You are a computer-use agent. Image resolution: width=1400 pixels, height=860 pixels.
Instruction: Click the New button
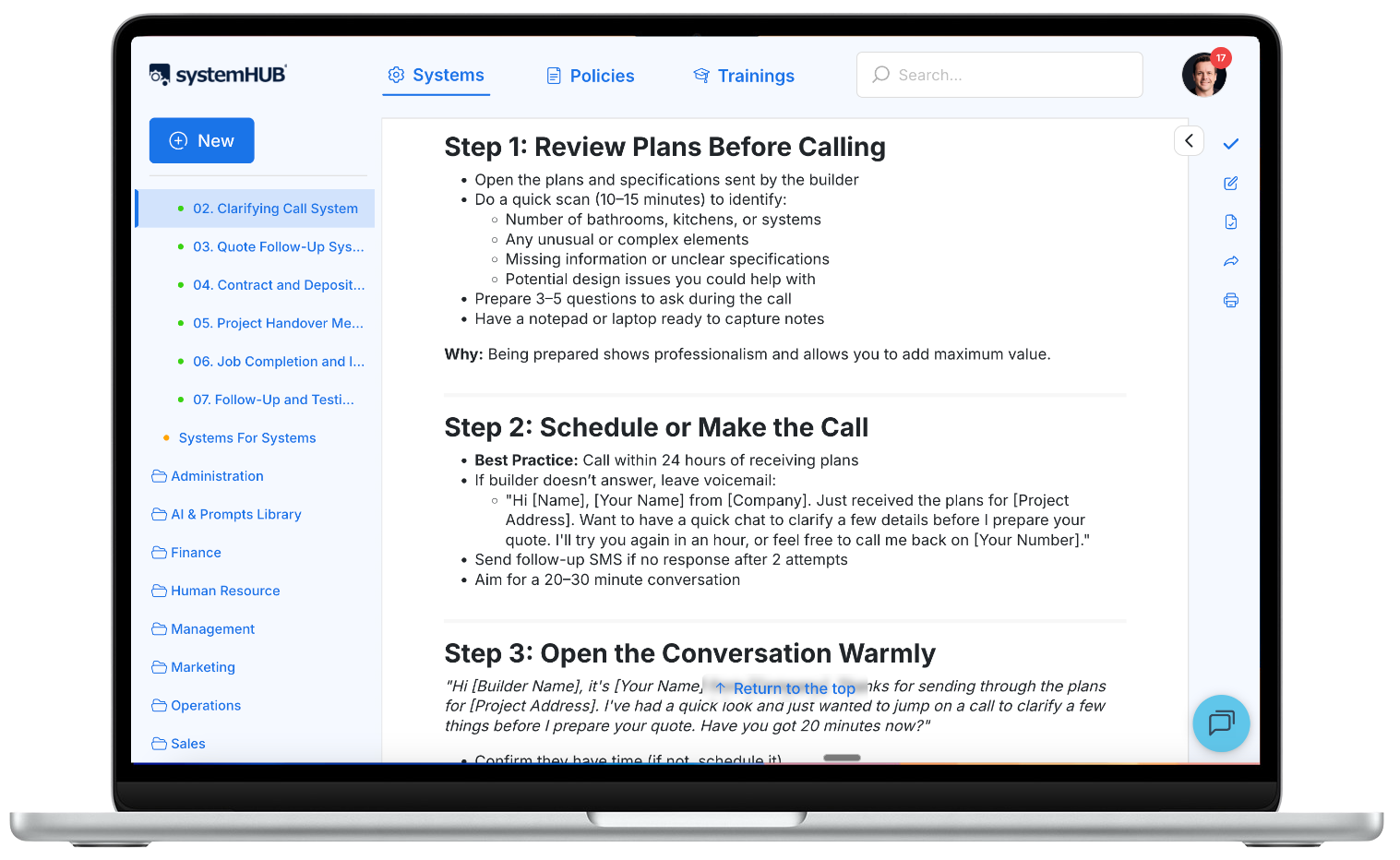(x=202, y=140)
